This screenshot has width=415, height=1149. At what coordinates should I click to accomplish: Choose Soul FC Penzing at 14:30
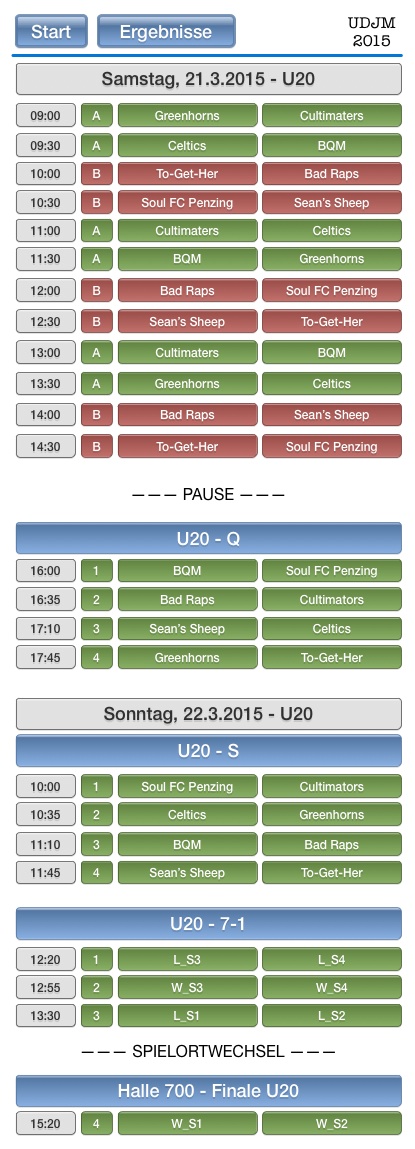click(331, 446)
